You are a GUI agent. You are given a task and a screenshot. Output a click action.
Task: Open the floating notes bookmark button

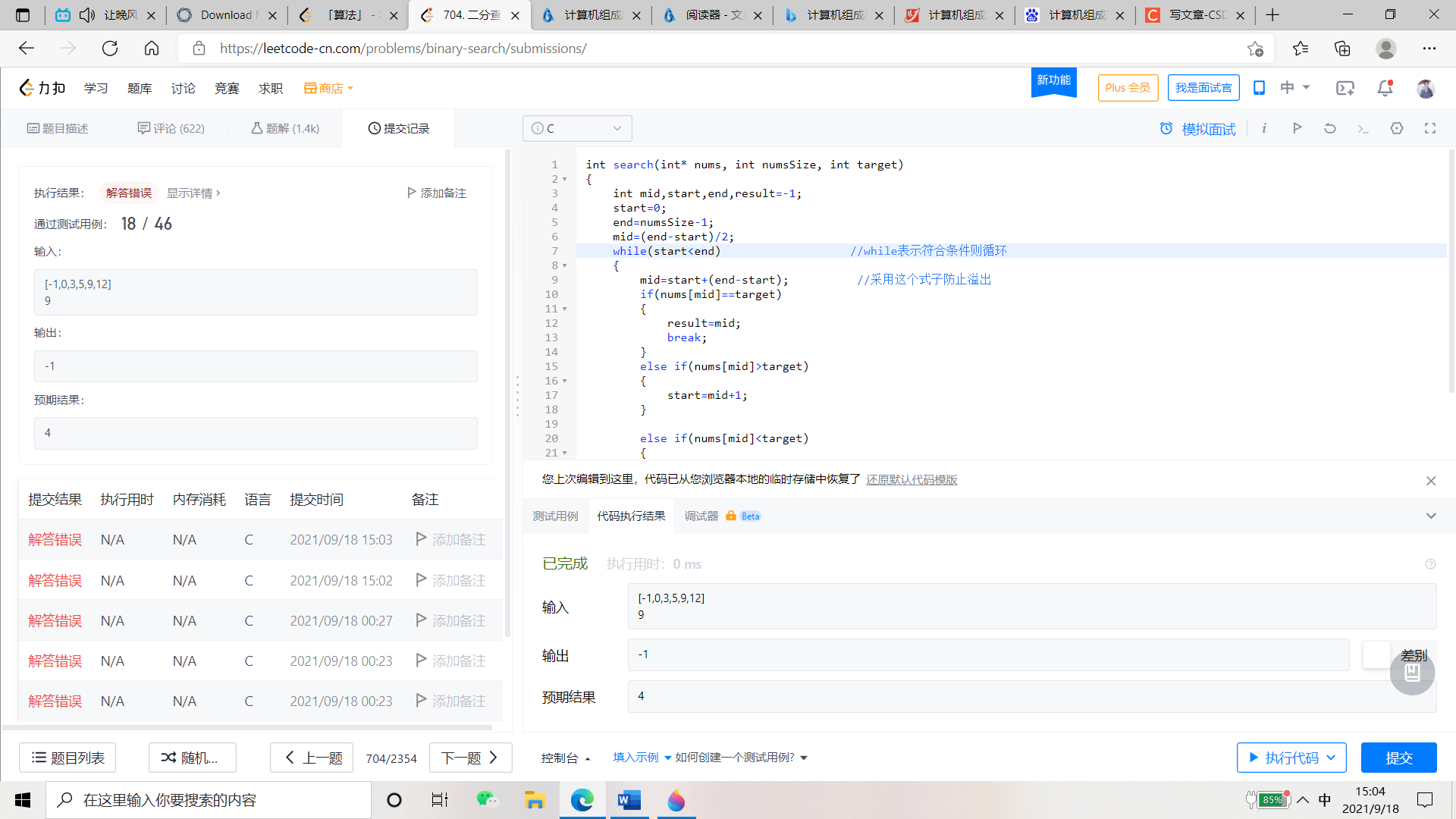tap(1412, 672)
